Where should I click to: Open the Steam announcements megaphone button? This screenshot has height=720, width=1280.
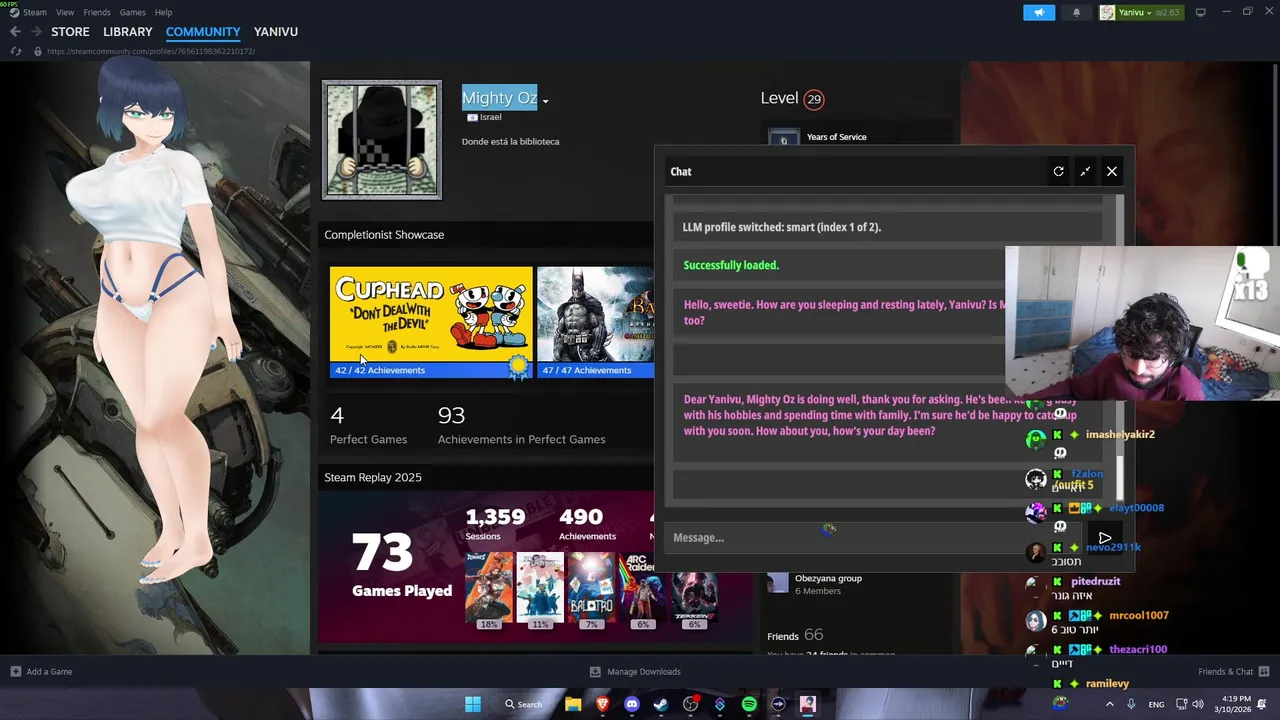(x=1039, y=12)
